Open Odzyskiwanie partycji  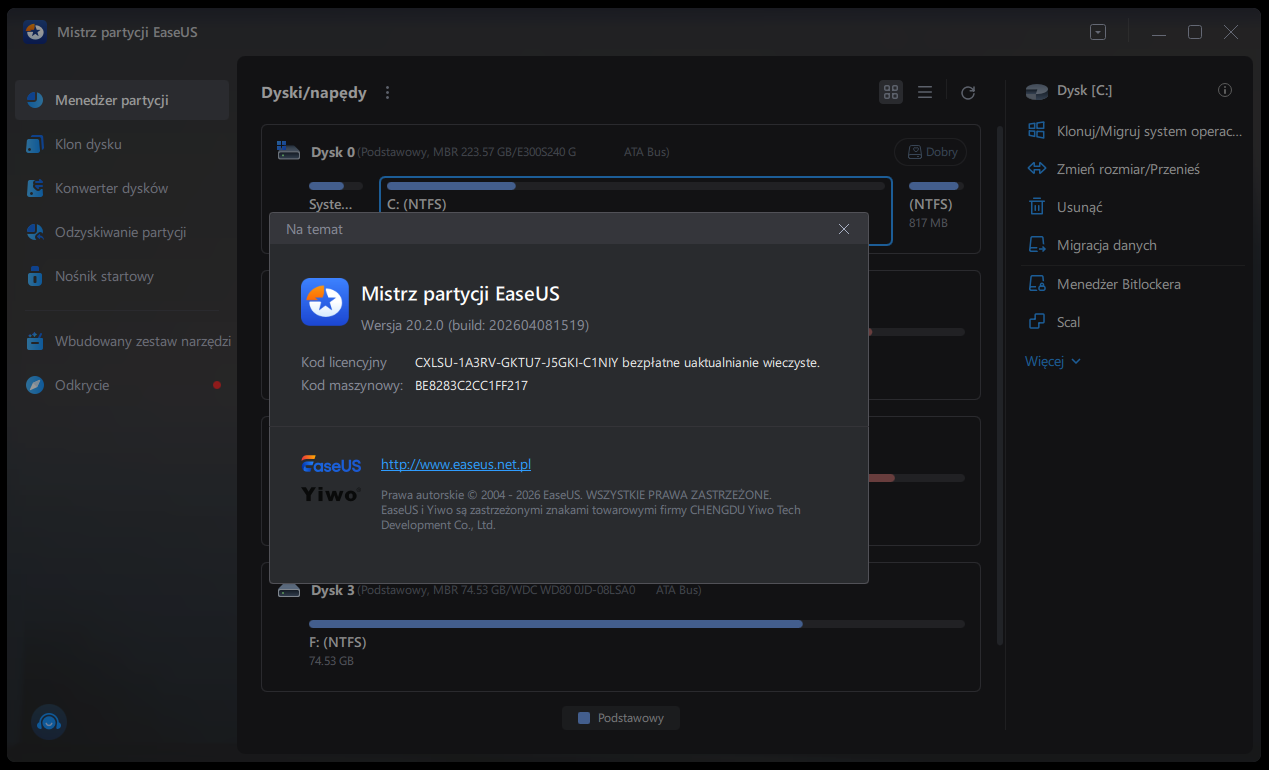(x=121, y=232)
